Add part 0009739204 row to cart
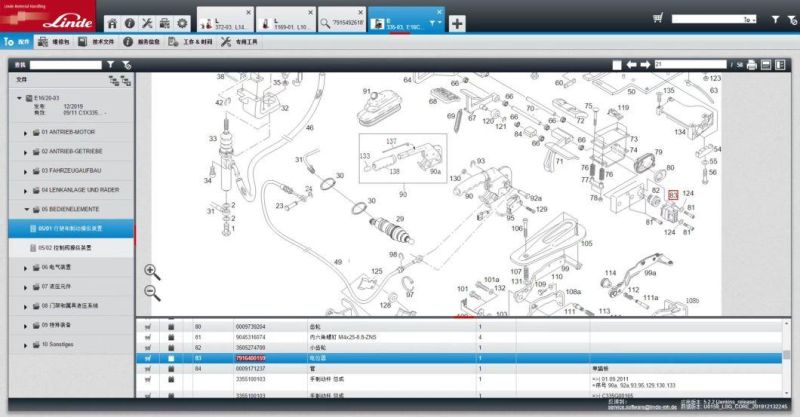800x417 pixels. (x=148, y=327)
